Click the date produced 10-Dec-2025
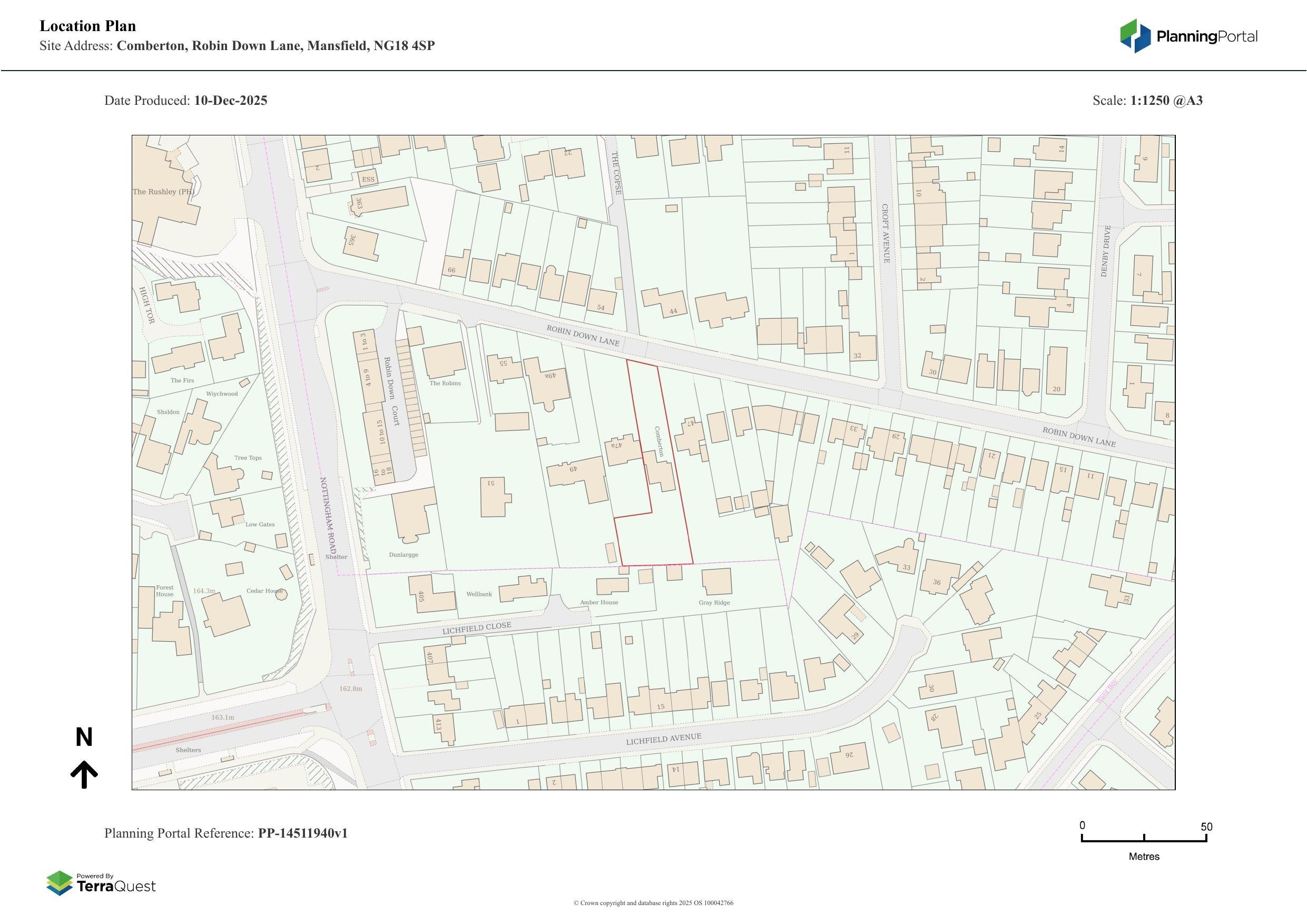This screenshot has width=1307, height=924. pyautogui.click(x=231, y=101)
